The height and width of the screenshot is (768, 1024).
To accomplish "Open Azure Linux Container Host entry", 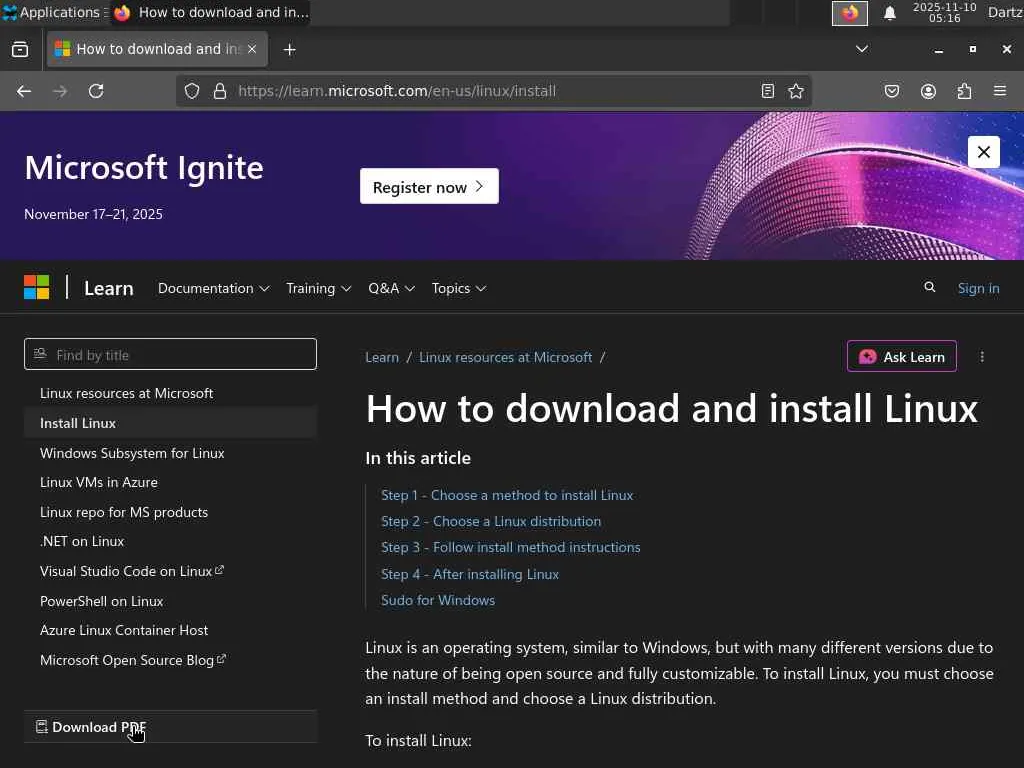I will (124, 631).
